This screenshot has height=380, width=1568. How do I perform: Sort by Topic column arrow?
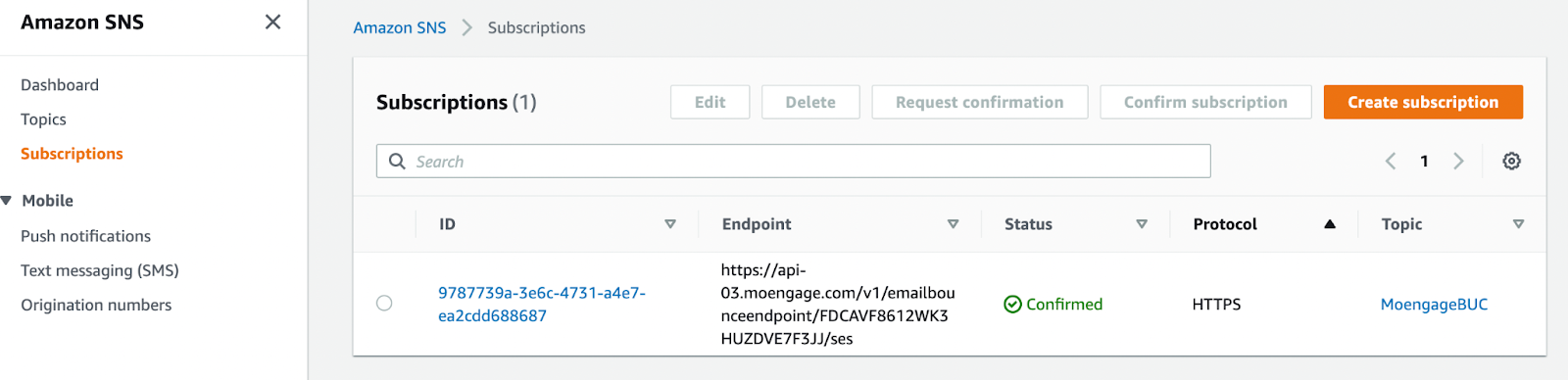1518,224
